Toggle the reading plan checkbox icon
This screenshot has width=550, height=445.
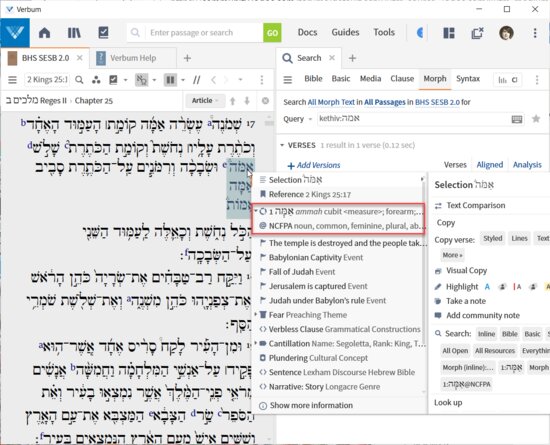pyautogui.click(x=113, y=80)
